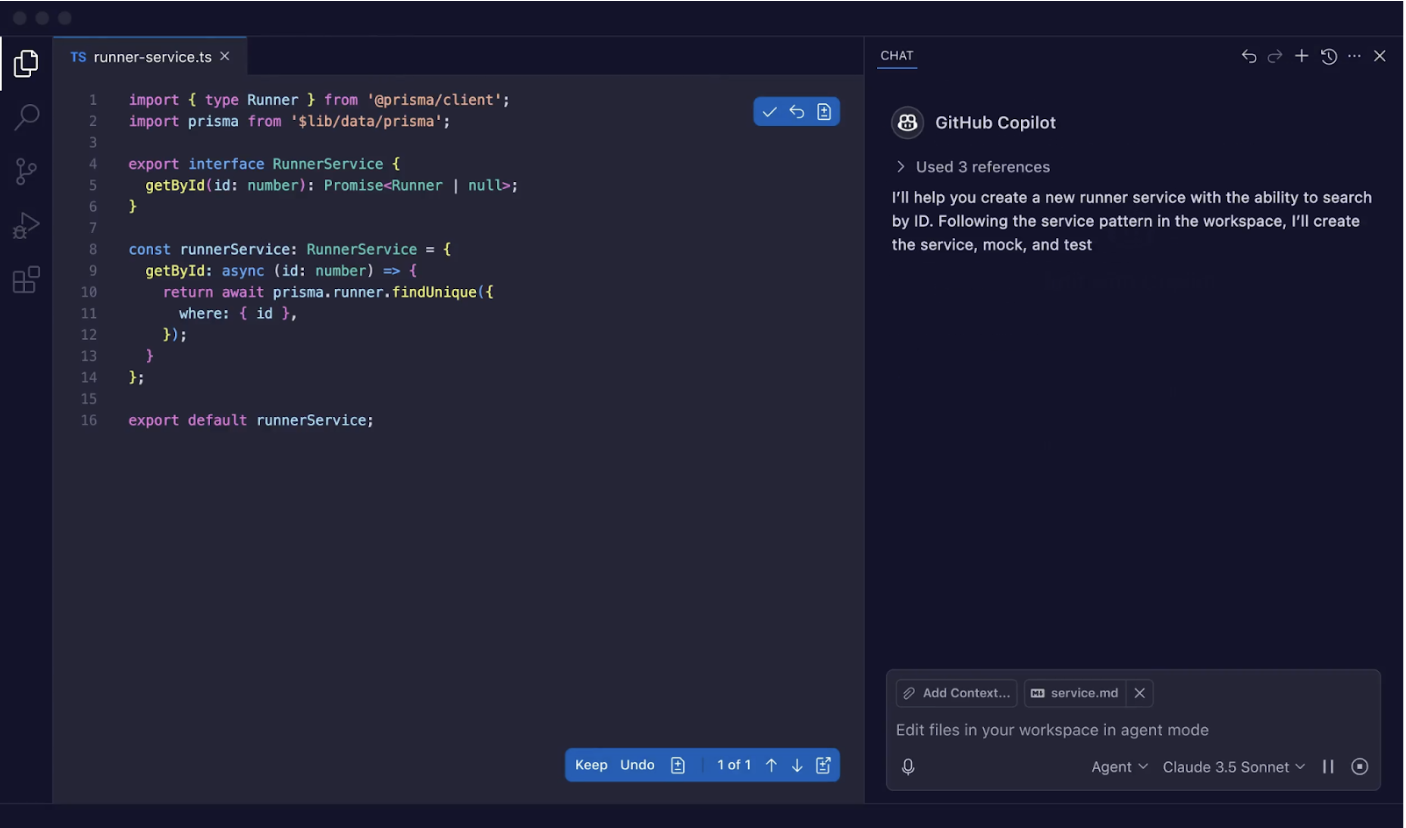Image resolution: width=1406 pixels, height=828 pixels.
Task: Open the Explorer view in activity bar
Action: [x=26, y=64]
